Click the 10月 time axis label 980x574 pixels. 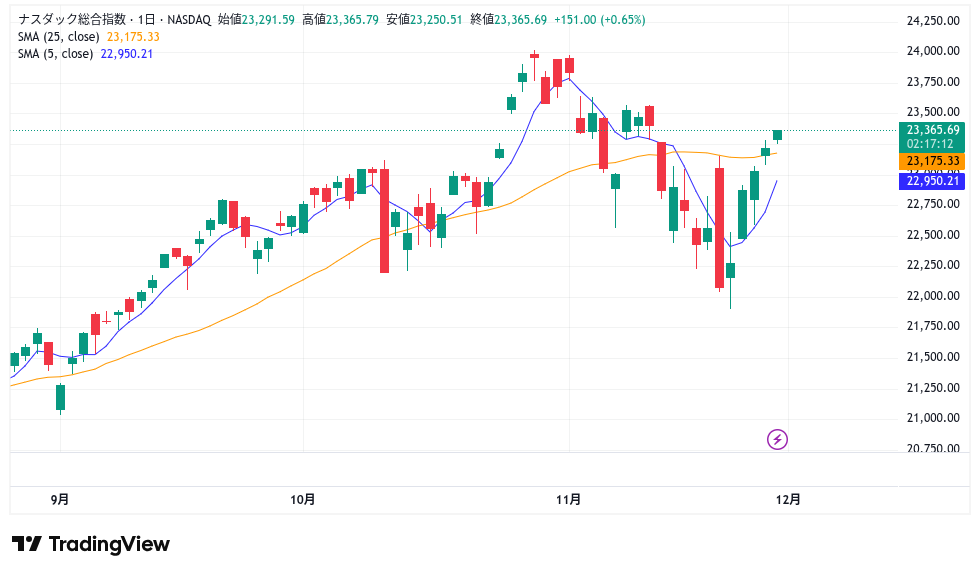[x=304, y=499]
